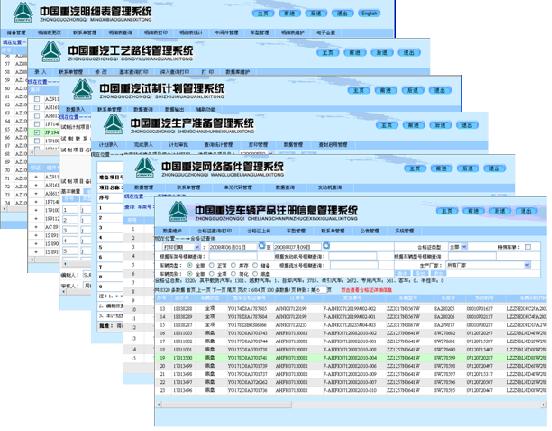
Task: Select 全部 radio in the 车辆类别 row
Action: coord(190,274)
